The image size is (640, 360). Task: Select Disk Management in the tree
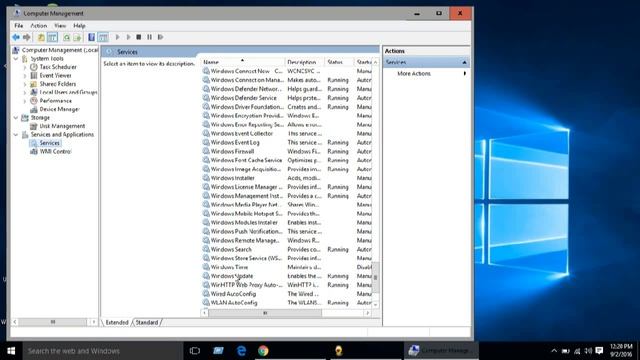pyautogui.click(x=62, y=126)
